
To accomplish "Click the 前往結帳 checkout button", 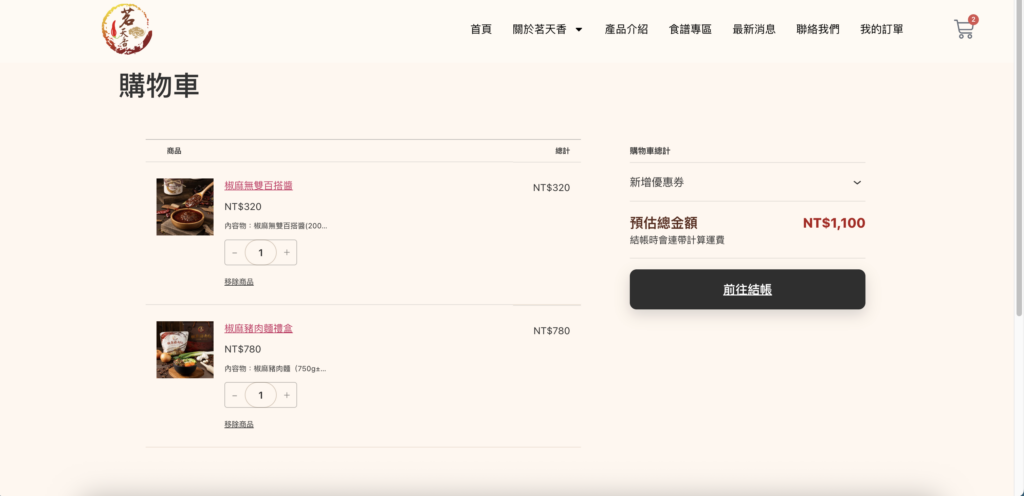I will (747, 289).
